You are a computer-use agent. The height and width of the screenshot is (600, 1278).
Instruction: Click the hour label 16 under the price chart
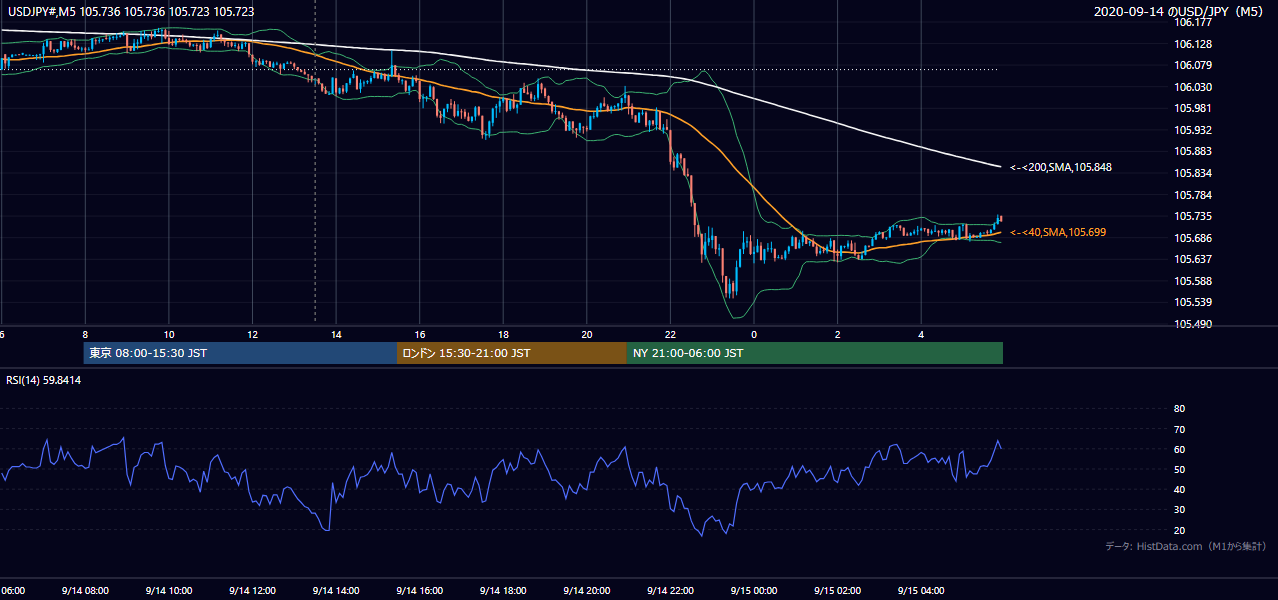tap(420, 335)
